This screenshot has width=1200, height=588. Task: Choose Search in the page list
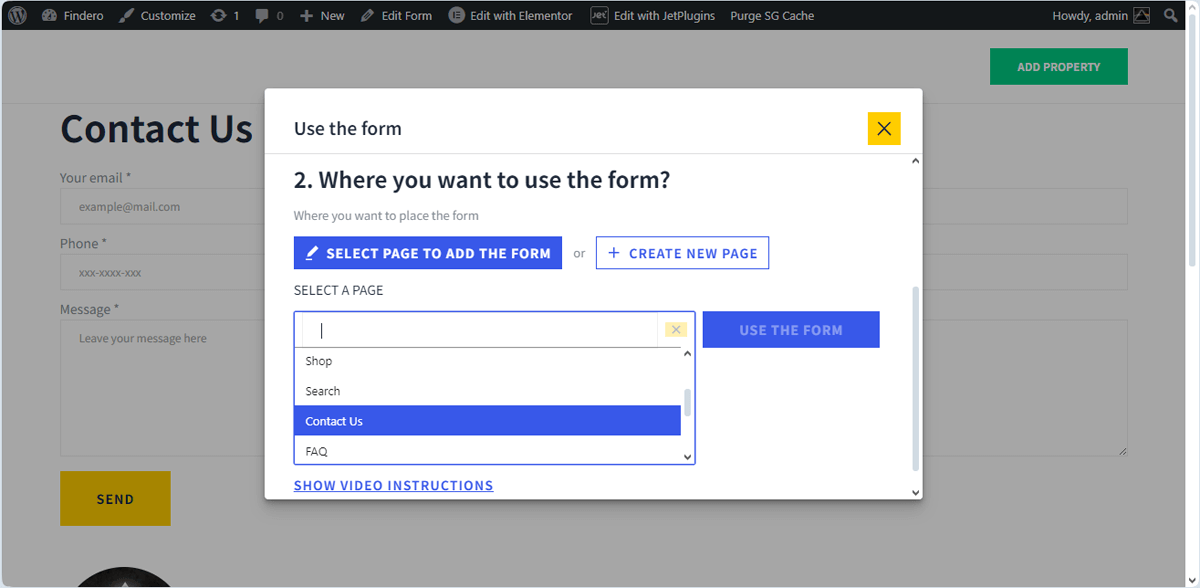tap(487, 391)
